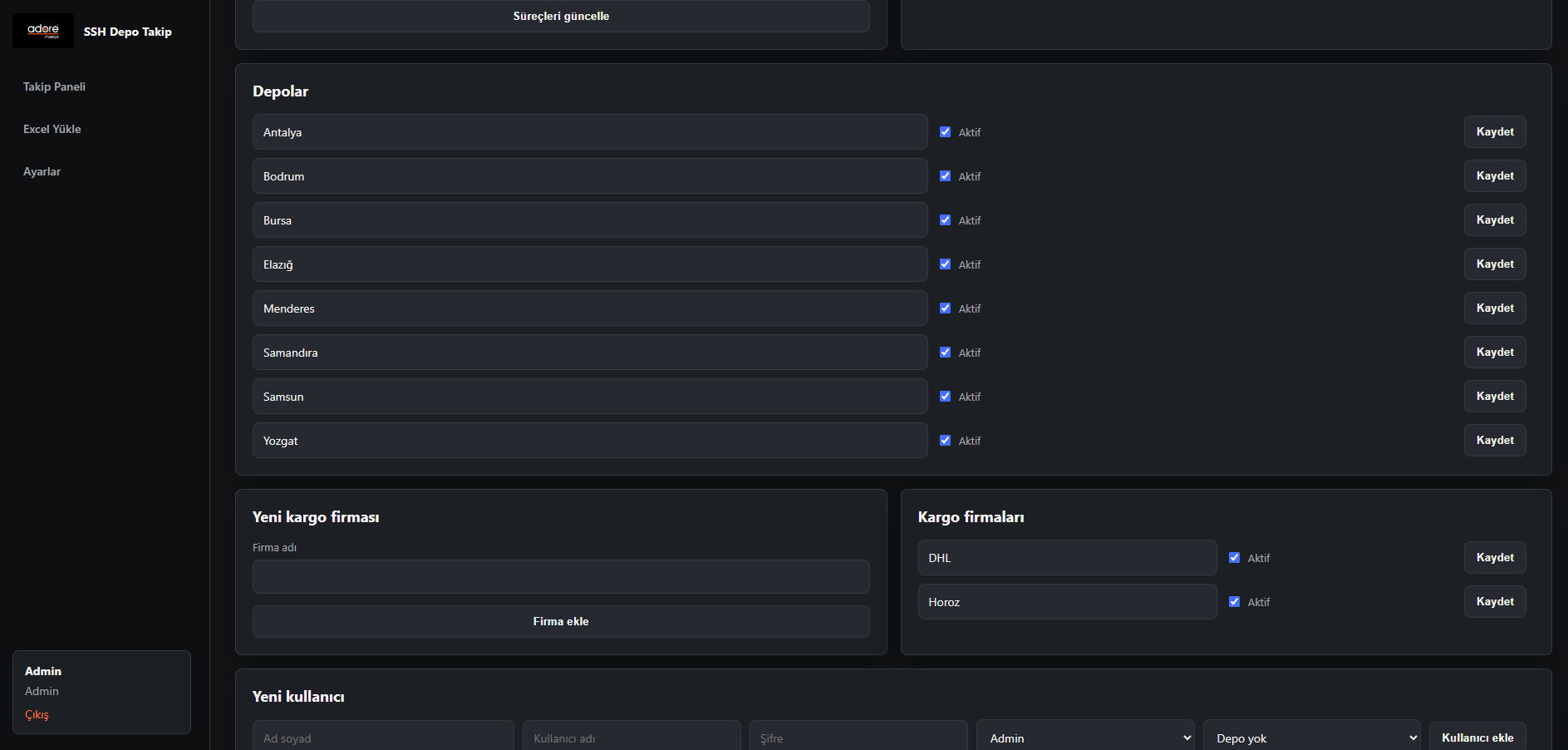Save the Bursa depot row
This screenshot has width=1568, height=750.
(x=1495, y=220)
